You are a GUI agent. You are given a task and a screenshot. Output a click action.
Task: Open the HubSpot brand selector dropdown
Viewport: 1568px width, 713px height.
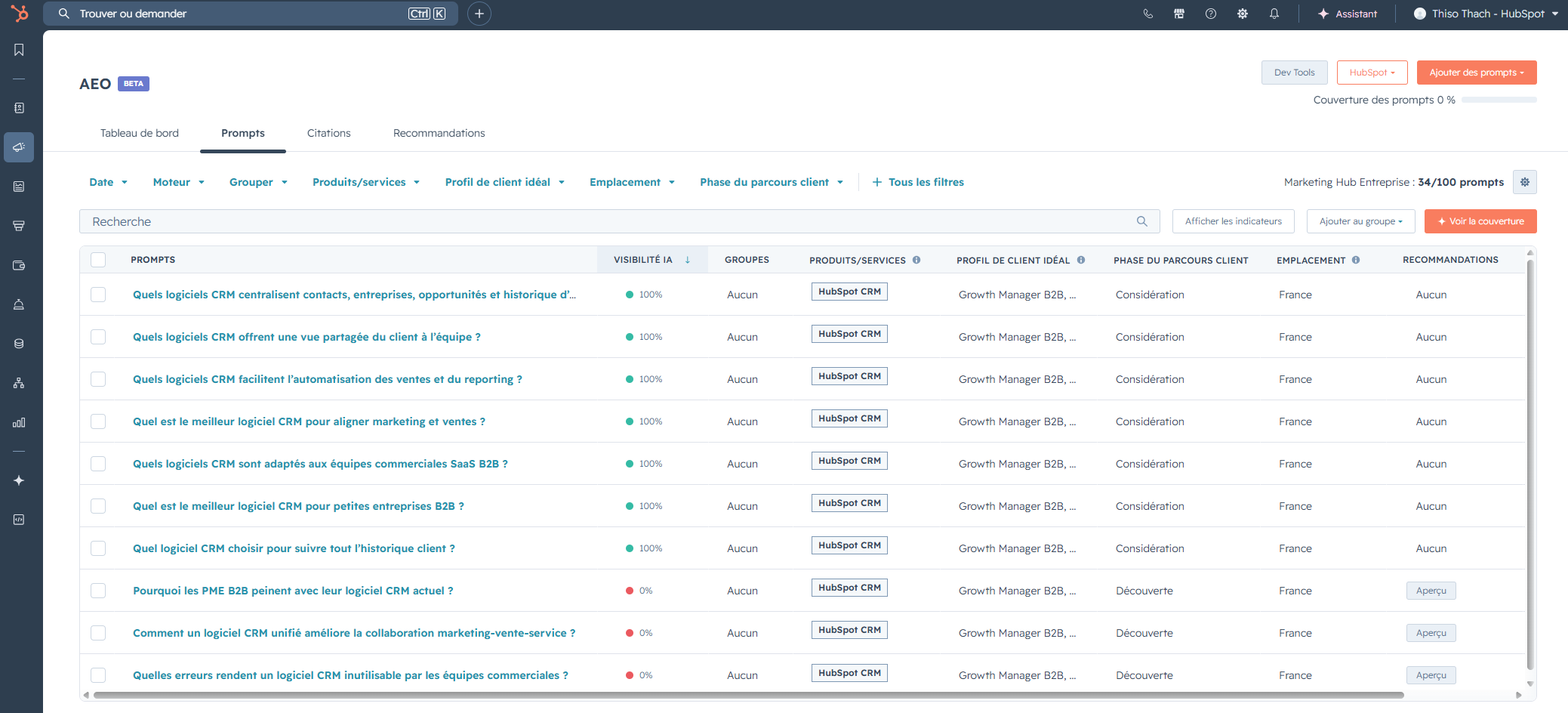pyautogui.click(x=1372, y=73)
